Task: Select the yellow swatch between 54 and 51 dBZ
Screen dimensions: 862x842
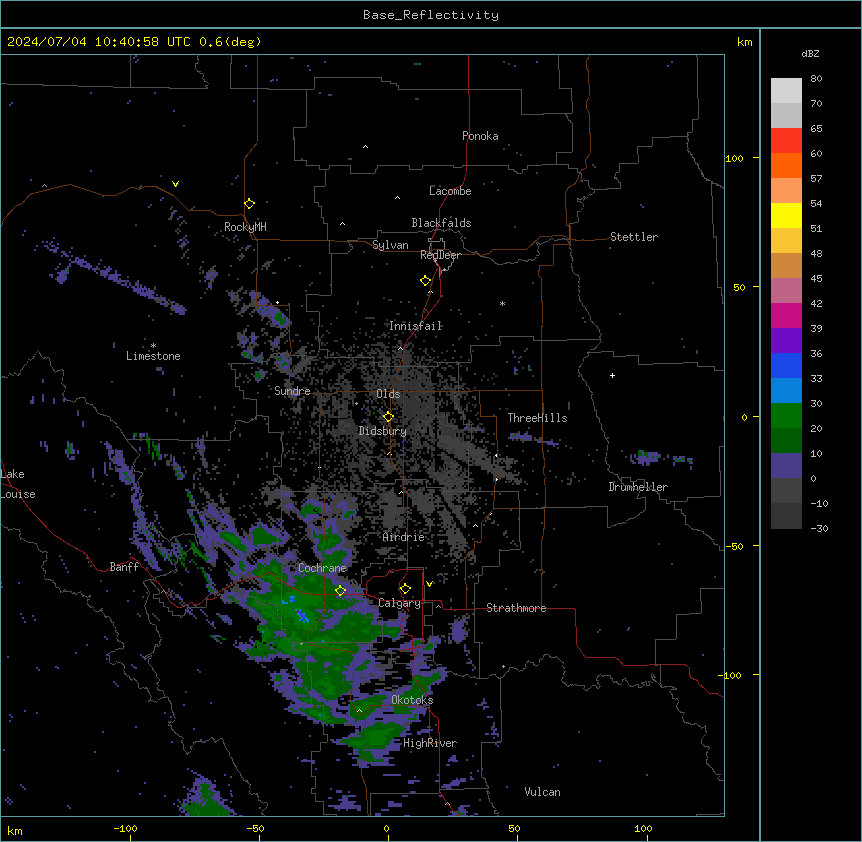Action: pos(786,215)
